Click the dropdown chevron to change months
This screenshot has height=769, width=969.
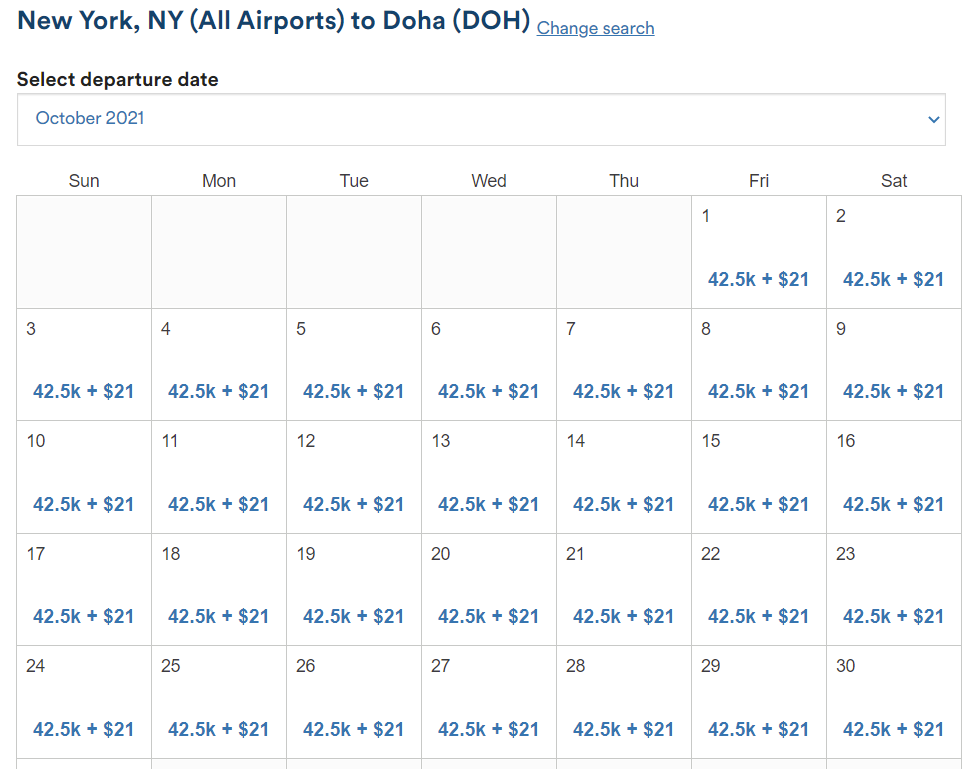point(932,119)
